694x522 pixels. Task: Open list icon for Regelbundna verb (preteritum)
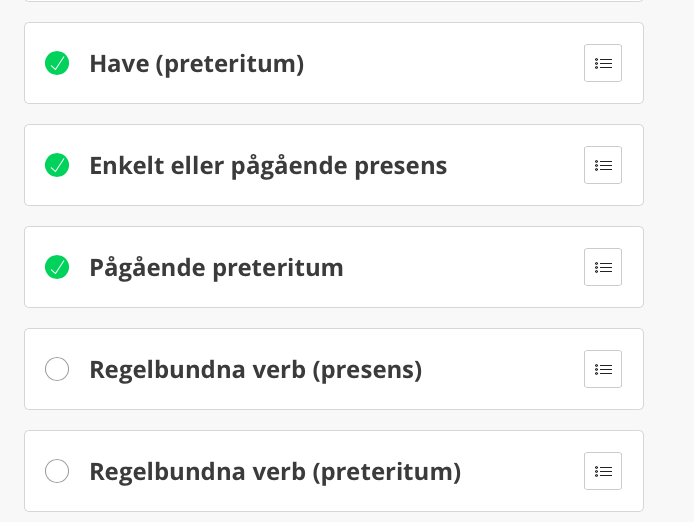pos(603,471)
